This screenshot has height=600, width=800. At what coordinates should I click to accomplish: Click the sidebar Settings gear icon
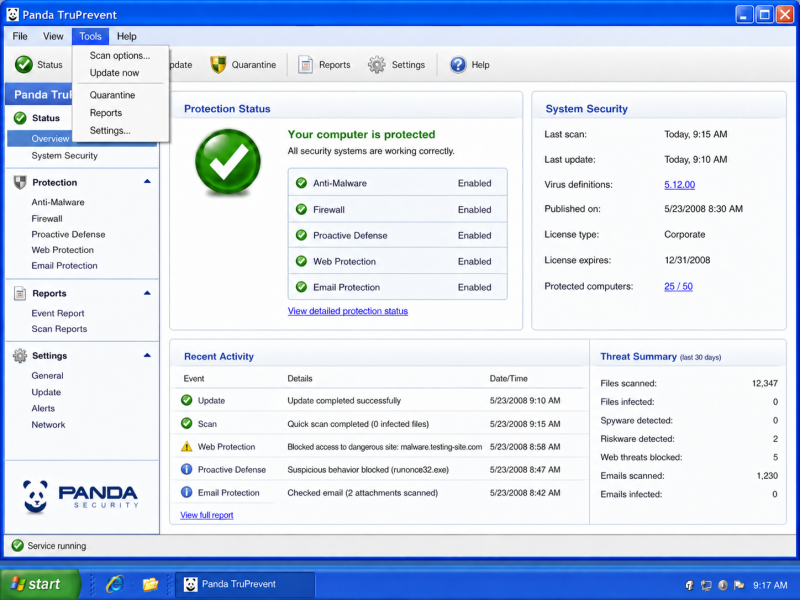[20, 356]
